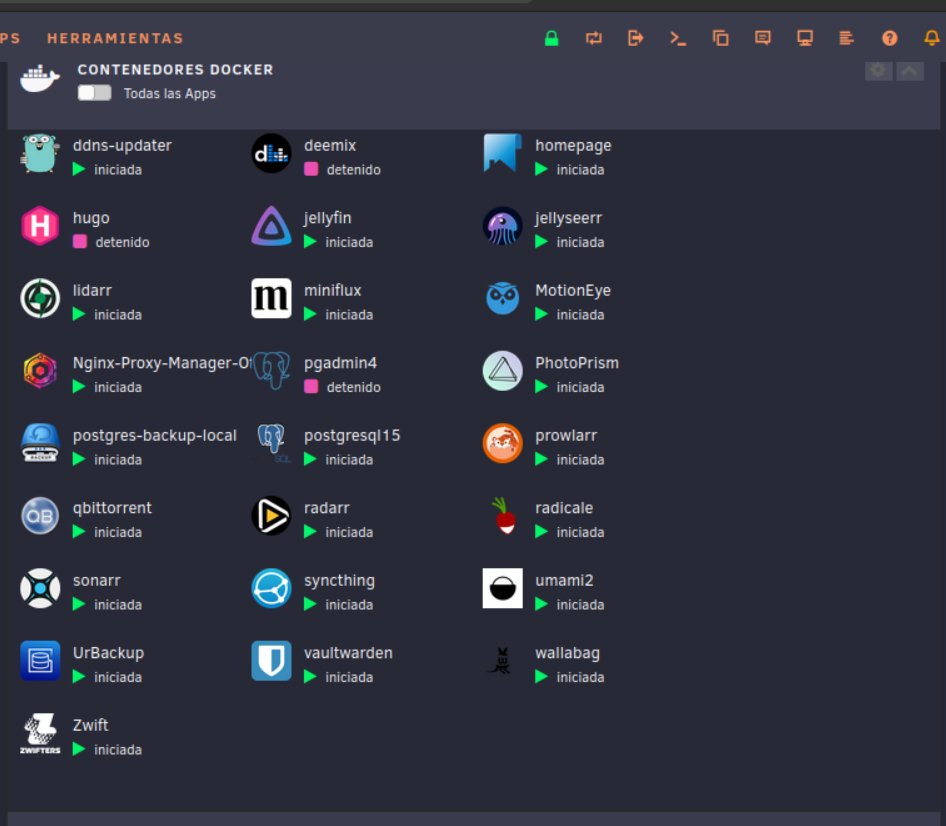Click the jellyfin triangle icon

(271, 226)
